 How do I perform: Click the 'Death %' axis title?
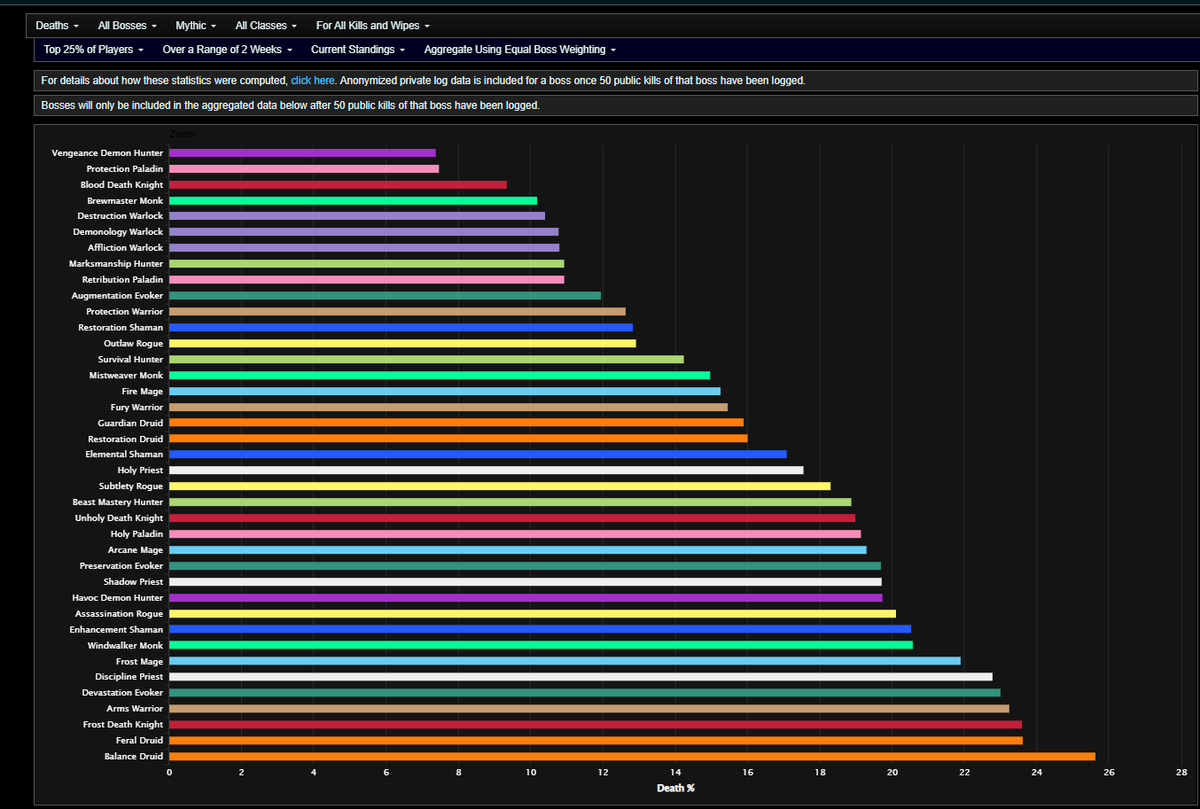click(x=676, y=788)
